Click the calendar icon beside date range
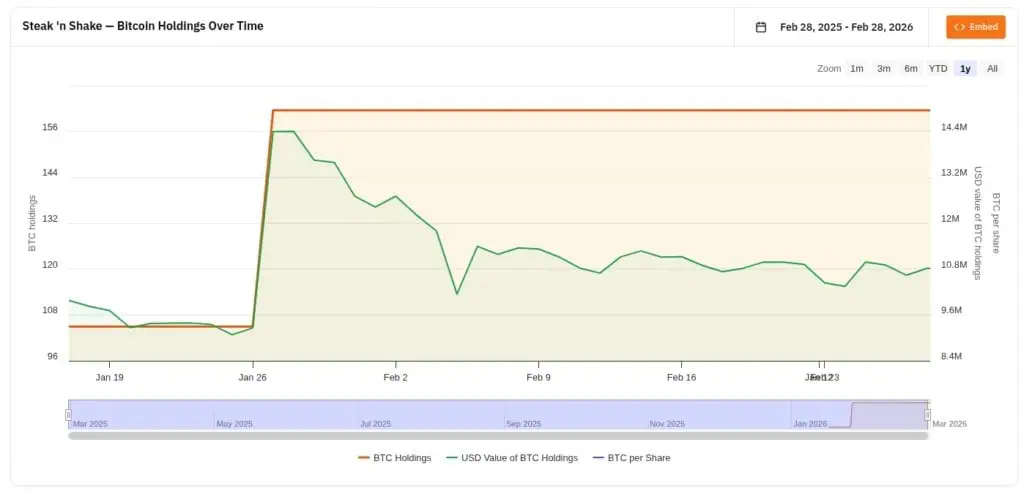 [x=761, y=27]
